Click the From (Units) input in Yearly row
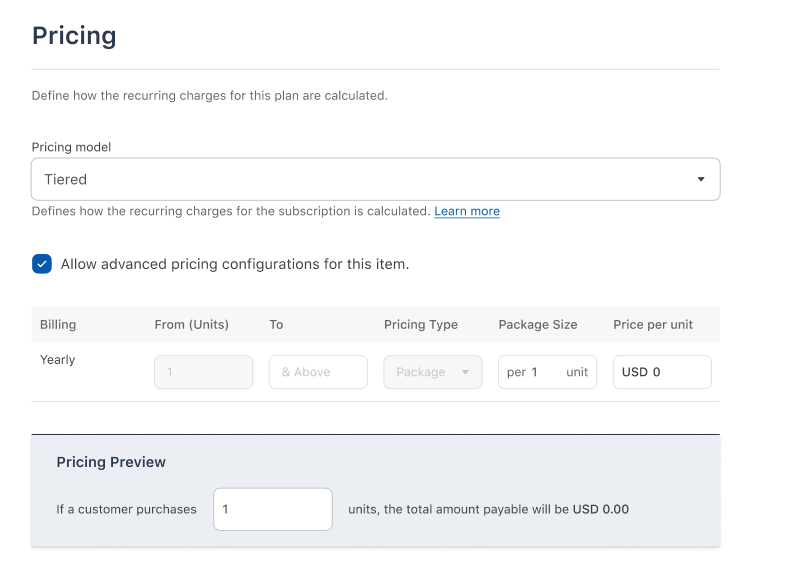The width and height of the screenshot is (804, 576). tap(203, 371)
